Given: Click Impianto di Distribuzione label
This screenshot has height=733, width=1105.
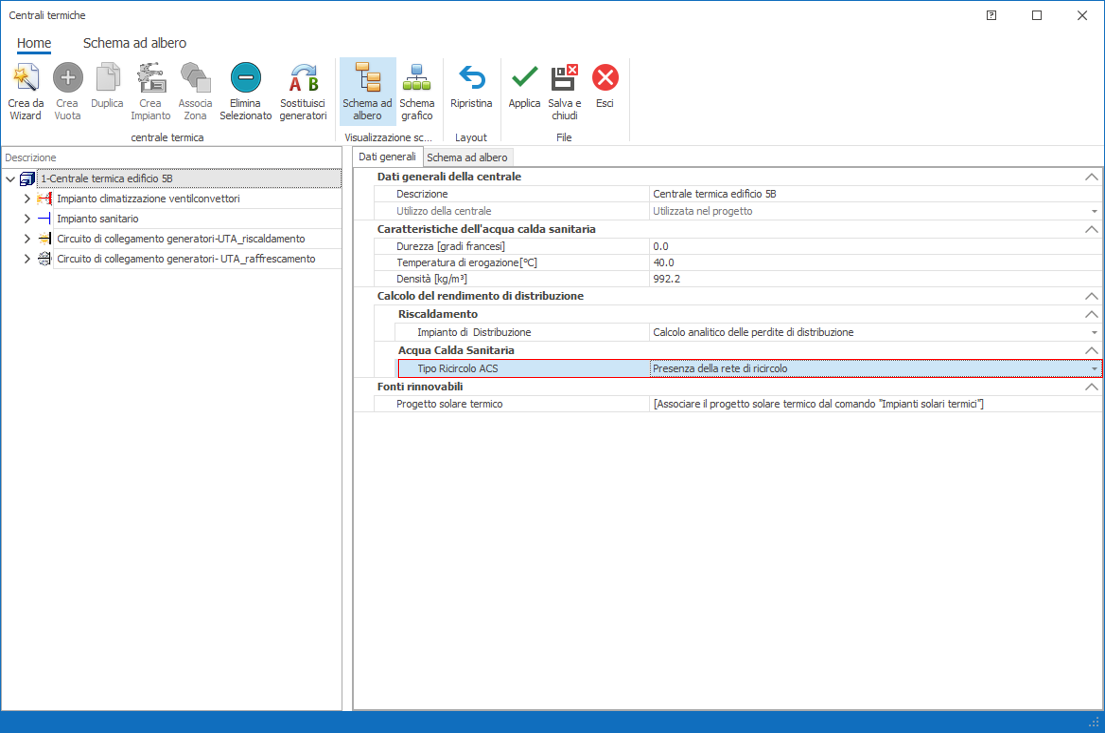Looking at the screenshot, I should (x=474, y=333).
